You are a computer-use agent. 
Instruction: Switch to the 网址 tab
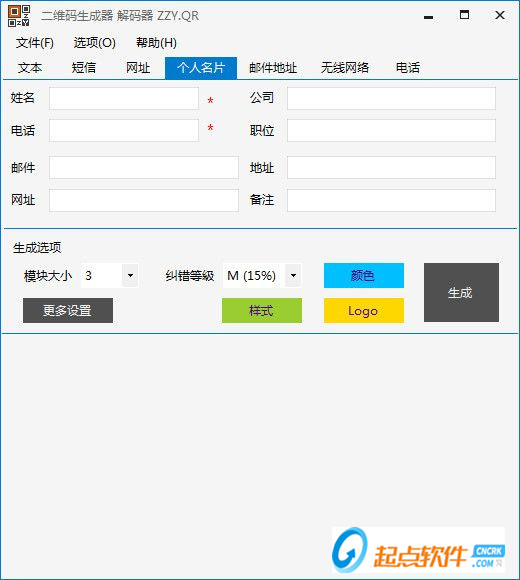click(138, 68)
